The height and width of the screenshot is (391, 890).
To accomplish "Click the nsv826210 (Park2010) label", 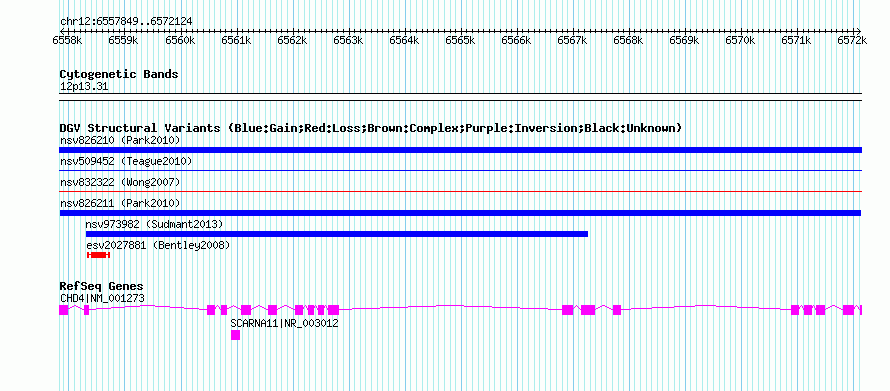I will [x=120, y=140].
